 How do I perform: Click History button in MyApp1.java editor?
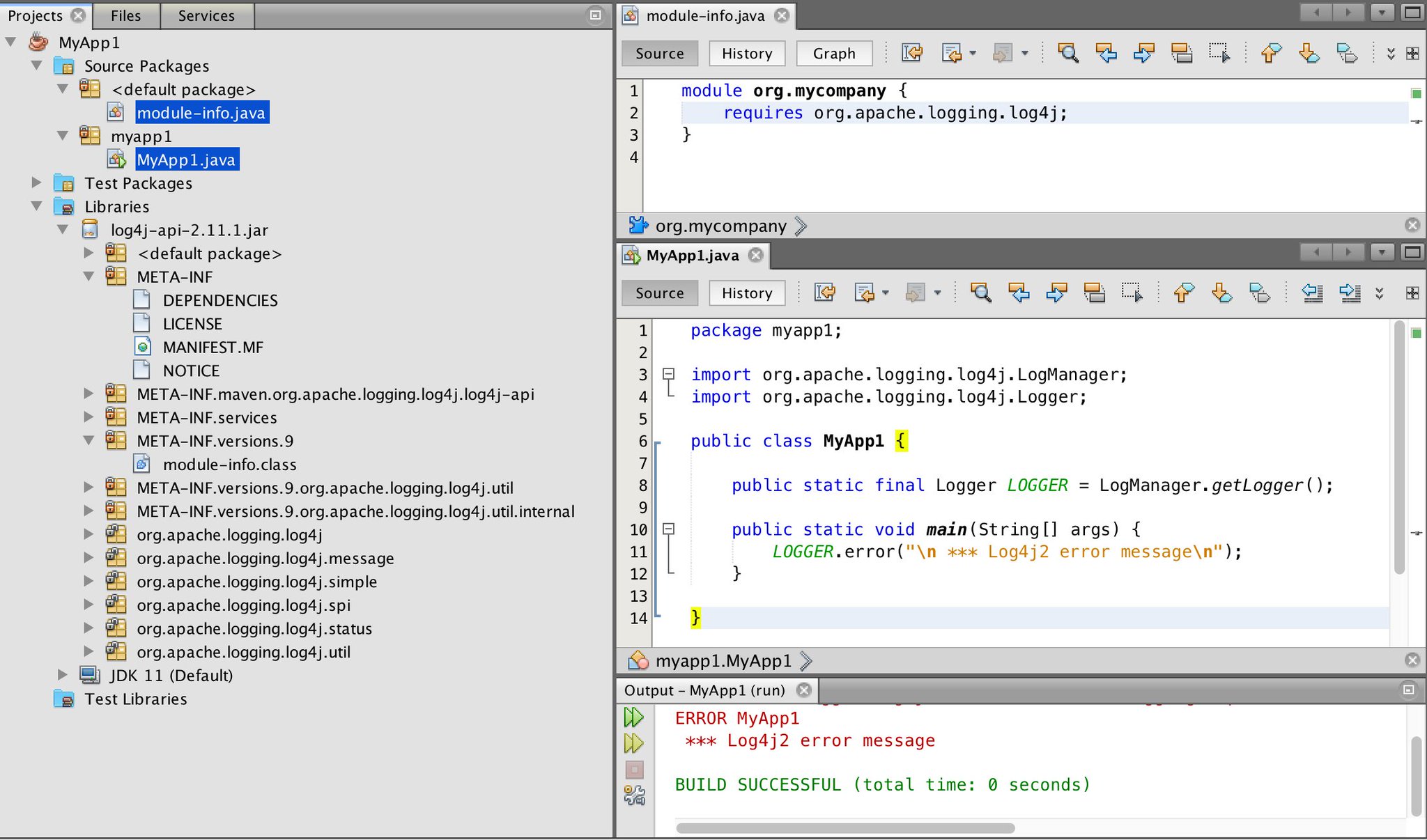(x=746, y=293)
